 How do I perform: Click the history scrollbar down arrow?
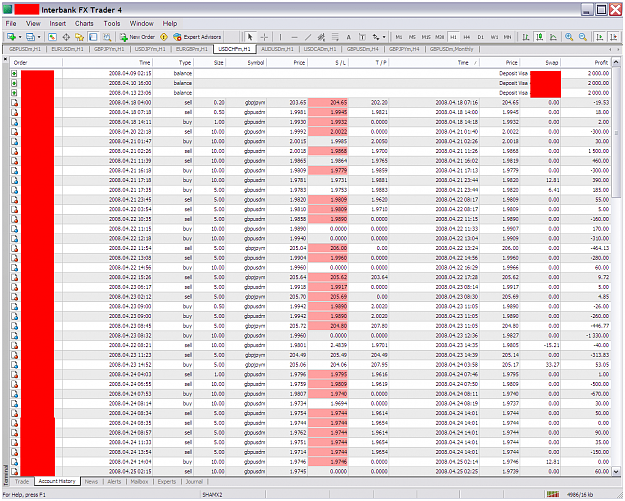click(616, 472)
